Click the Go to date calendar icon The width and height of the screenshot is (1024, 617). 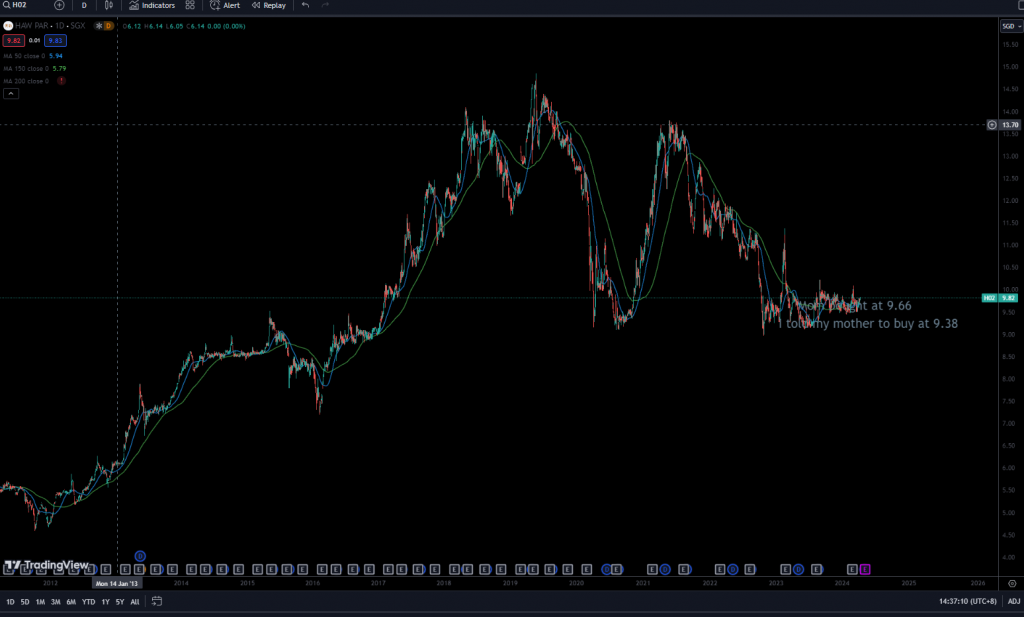[x=157, y=602]
